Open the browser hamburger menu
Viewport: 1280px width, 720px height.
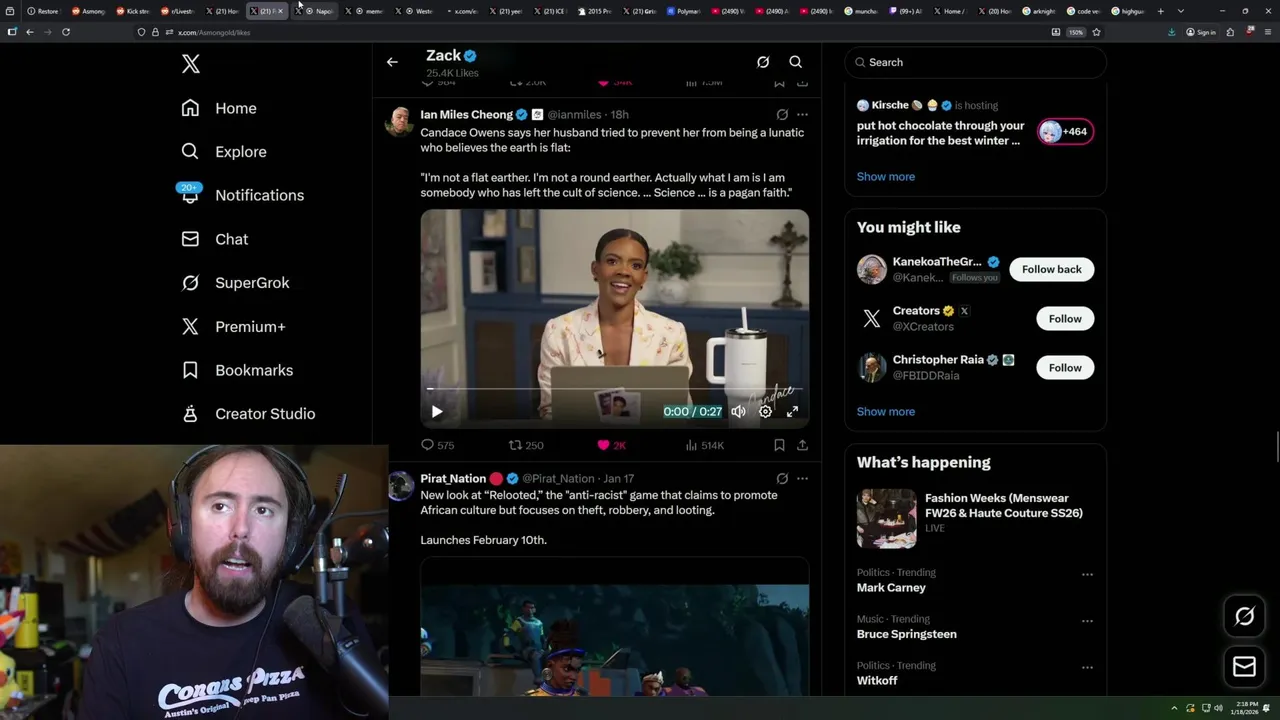tap(1267, 32)
